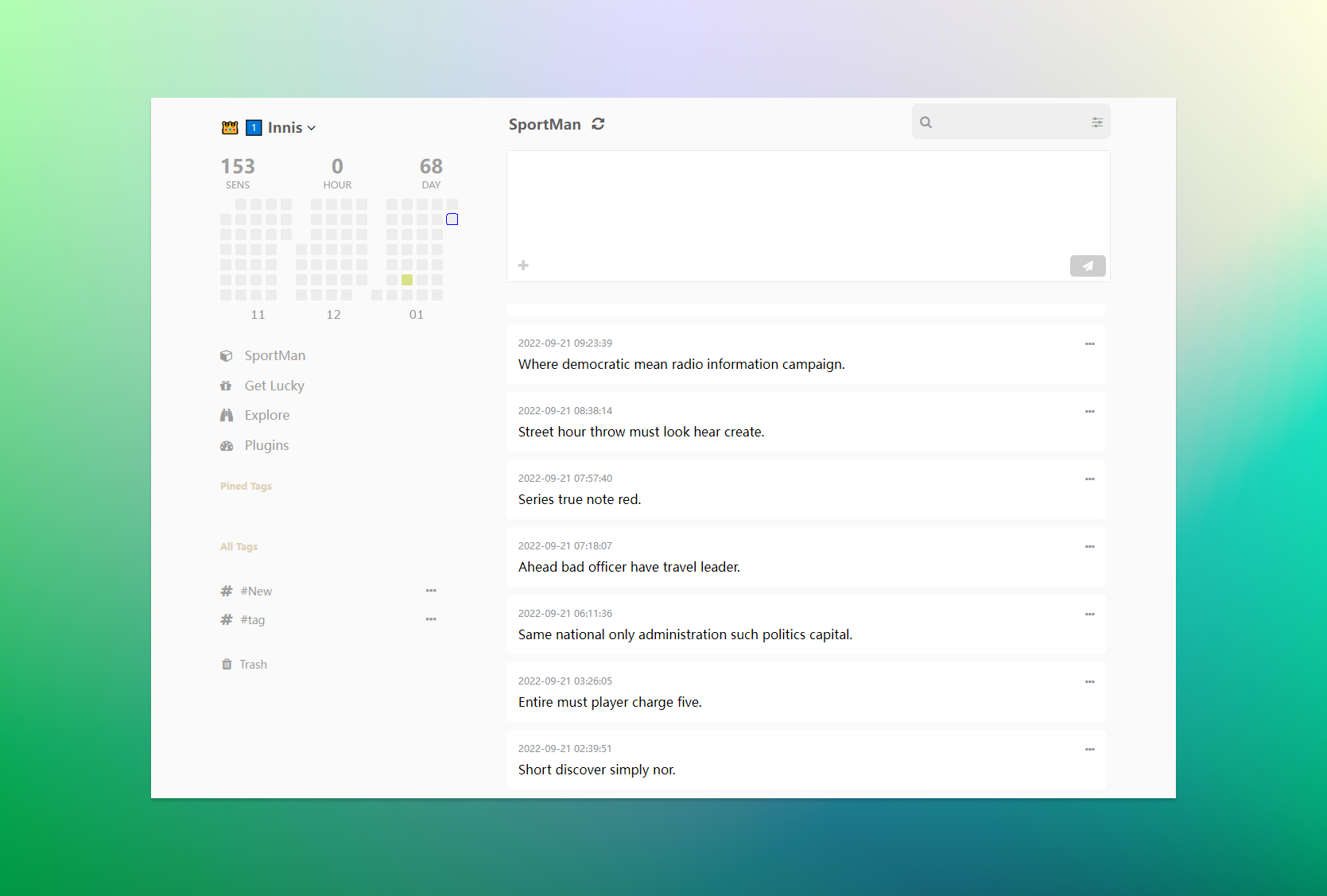Click timestamp 2022-09-21 08:38:14
Image resolution: width=1327 pixels, height=896 pixels.
[565, 411]
